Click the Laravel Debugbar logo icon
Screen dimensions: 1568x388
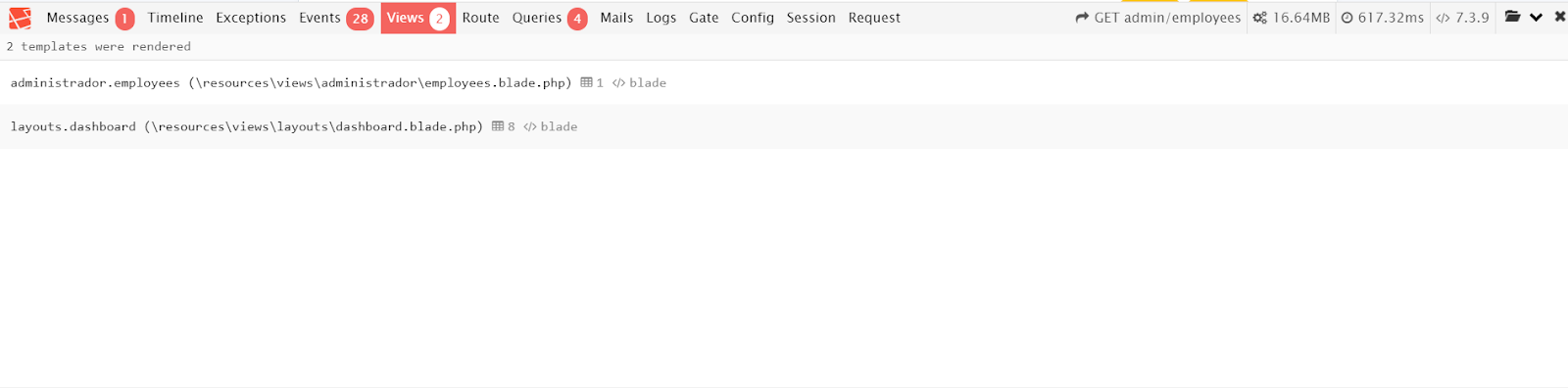[x=20, y=18]
